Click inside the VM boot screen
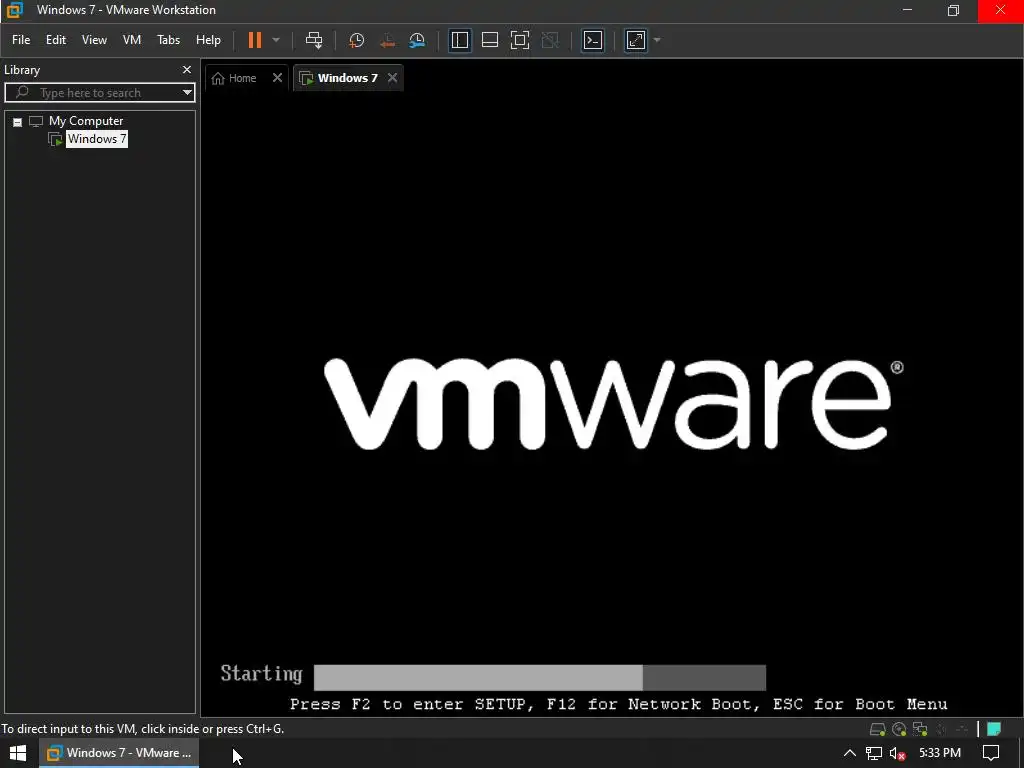Viewport: 1024px width, 768px height. tap(611, 405)
